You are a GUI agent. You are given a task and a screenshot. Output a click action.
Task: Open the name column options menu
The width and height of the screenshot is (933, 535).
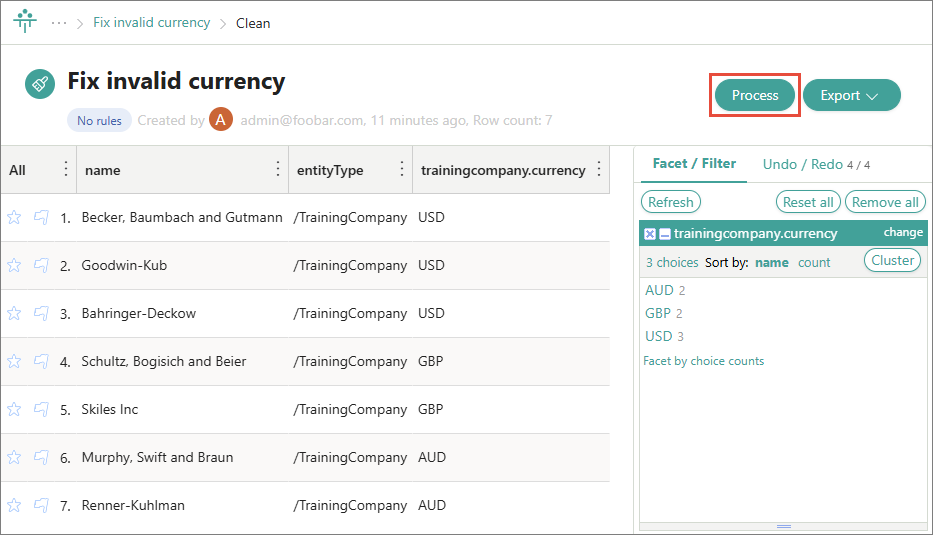pos(278,170)
